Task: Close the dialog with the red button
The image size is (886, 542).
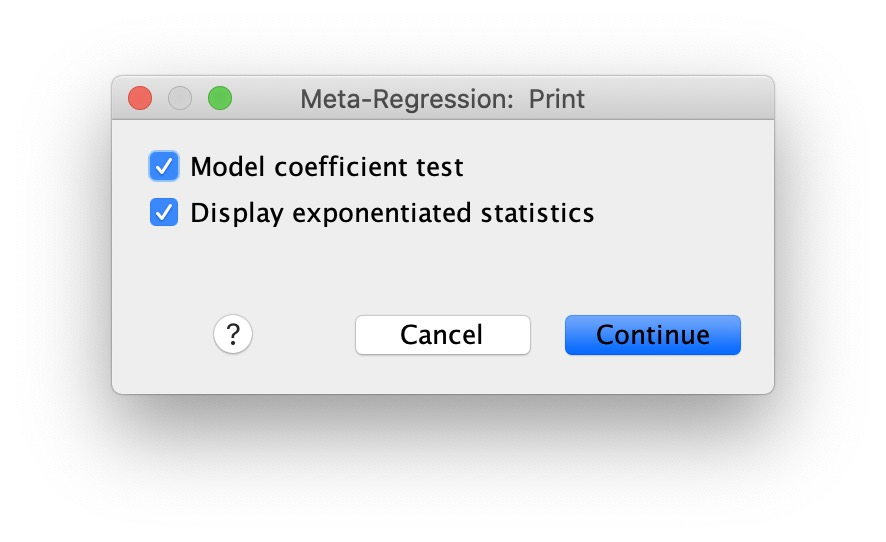Action: (x=140, y=98)
